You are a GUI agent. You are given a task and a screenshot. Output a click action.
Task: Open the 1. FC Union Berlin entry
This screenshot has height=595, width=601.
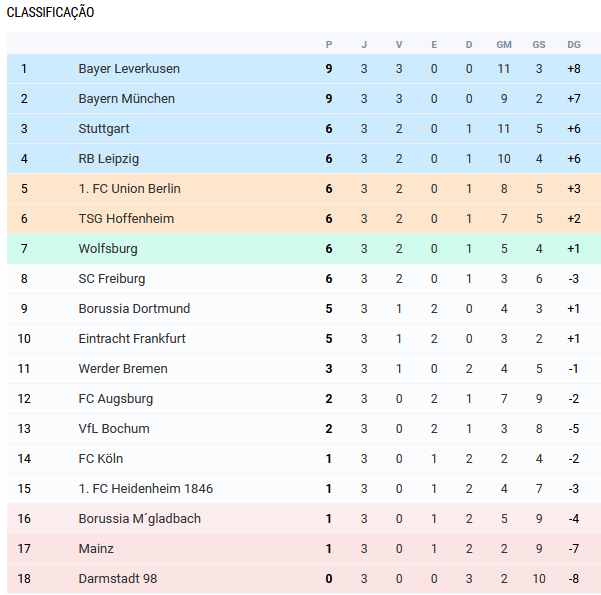point(129,189)
